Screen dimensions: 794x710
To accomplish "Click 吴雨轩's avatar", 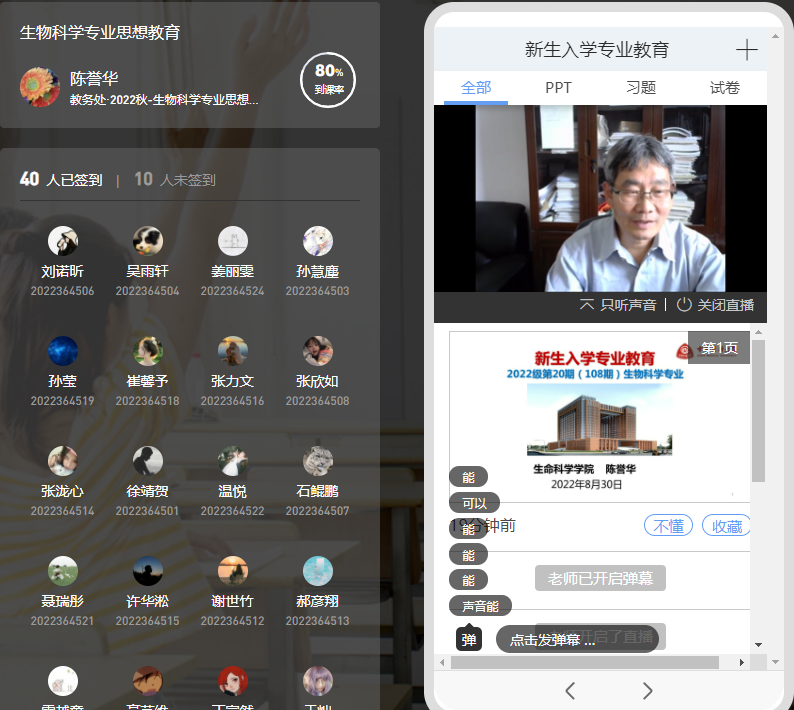I will [148, 241].
